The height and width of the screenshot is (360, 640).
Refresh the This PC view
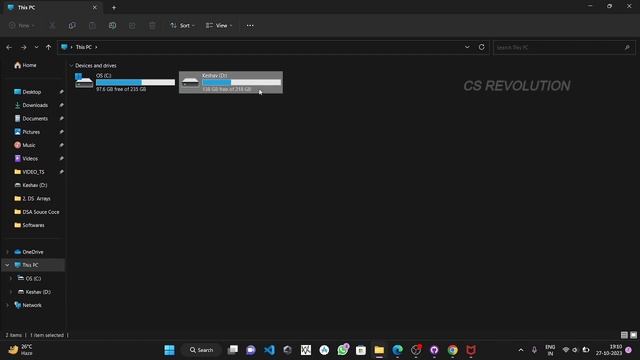(x=482, y=47)
